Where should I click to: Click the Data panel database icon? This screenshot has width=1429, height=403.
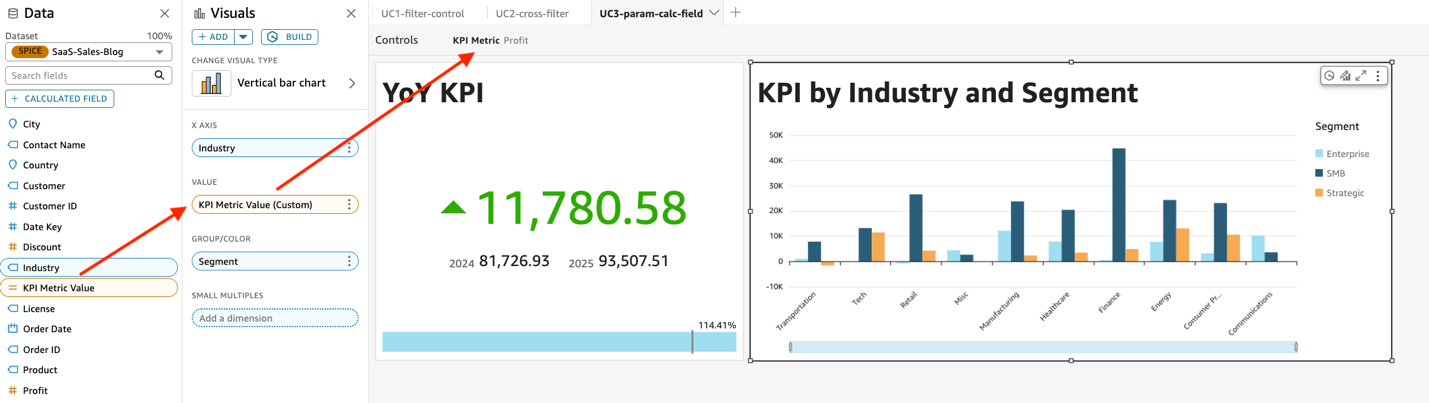13,14
